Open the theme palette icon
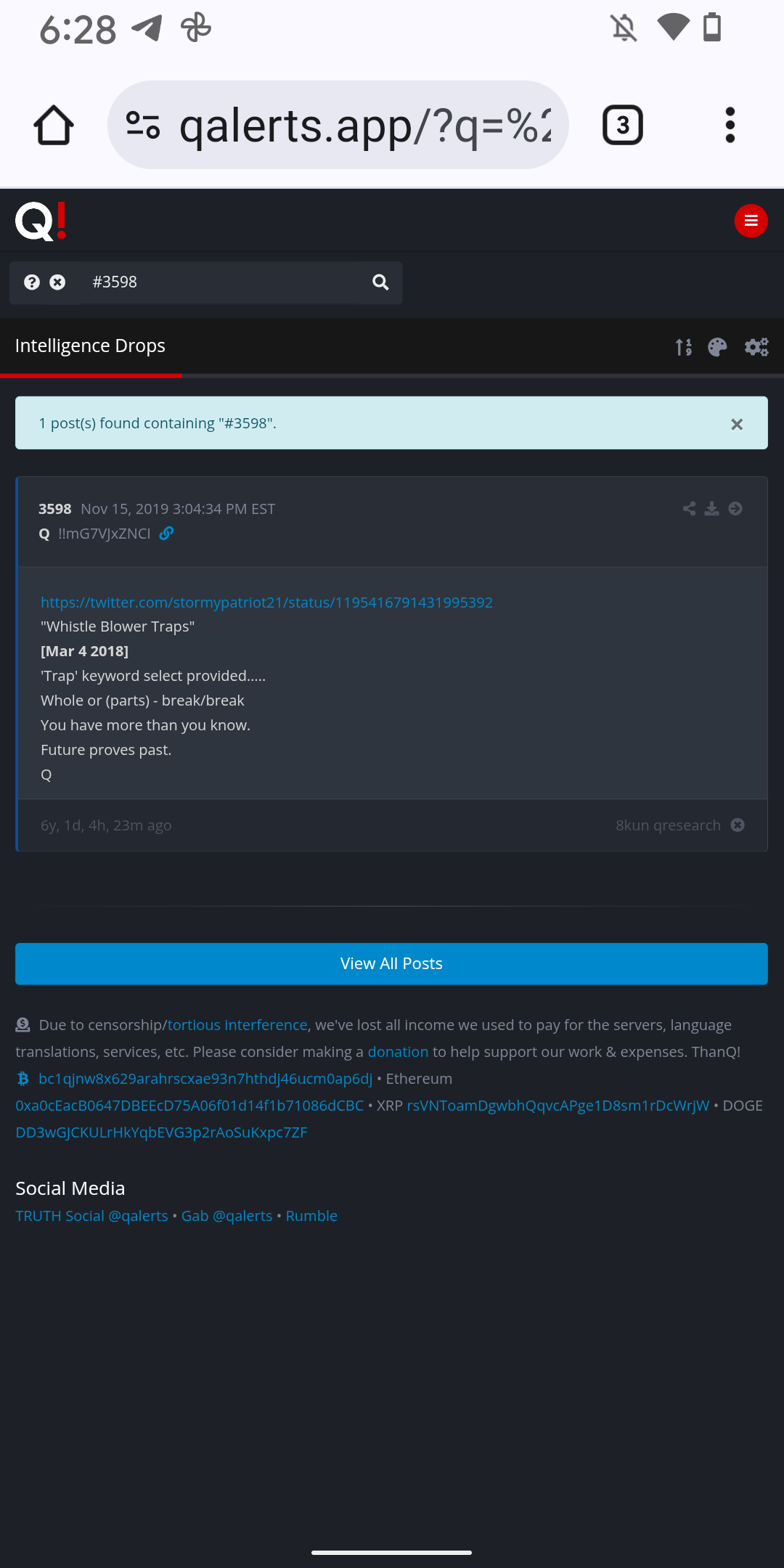Image resolution: width=784 pixels, height=1568 pixels. pos(717,347)
